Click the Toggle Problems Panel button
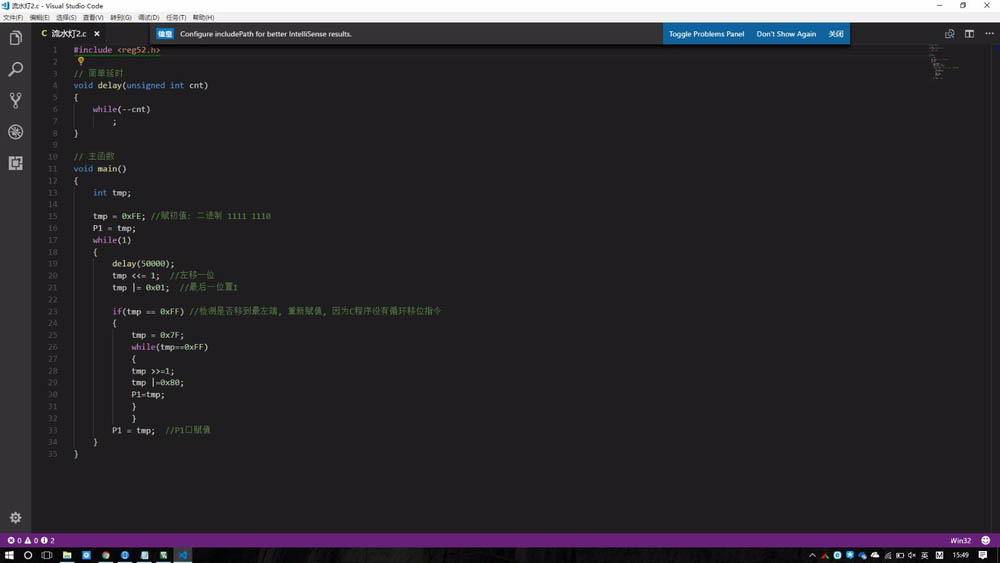 pos(706,34)
